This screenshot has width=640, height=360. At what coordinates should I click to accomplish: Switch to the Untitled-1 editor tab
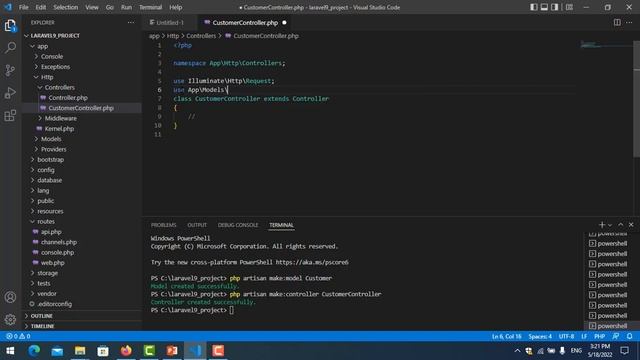pyautogui.click(x=169, y=22)
